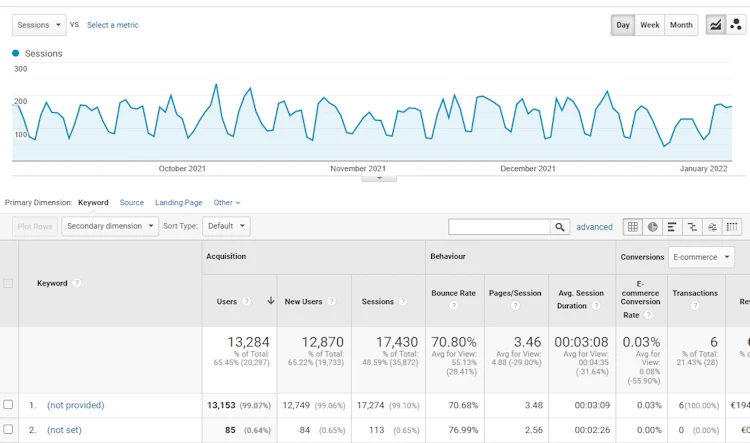Select the 13,153 users cell

pyautogui.click(x=239, y=405)
